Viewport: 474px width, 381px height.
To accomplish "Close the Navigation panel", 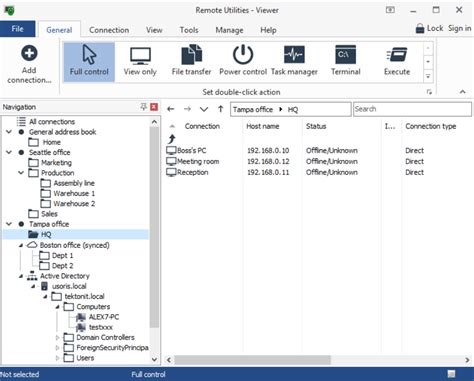I will coord(154,107).
